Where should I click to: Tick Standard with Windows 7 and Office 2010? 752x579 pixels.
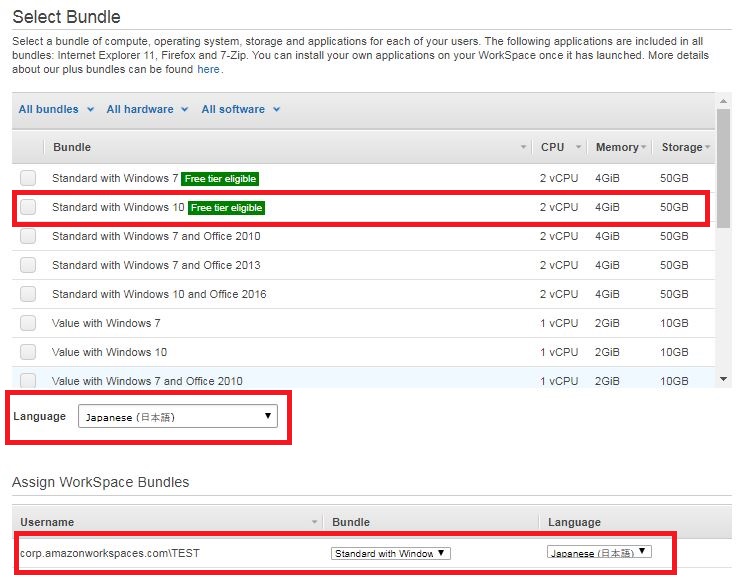[x=28, y=236]
